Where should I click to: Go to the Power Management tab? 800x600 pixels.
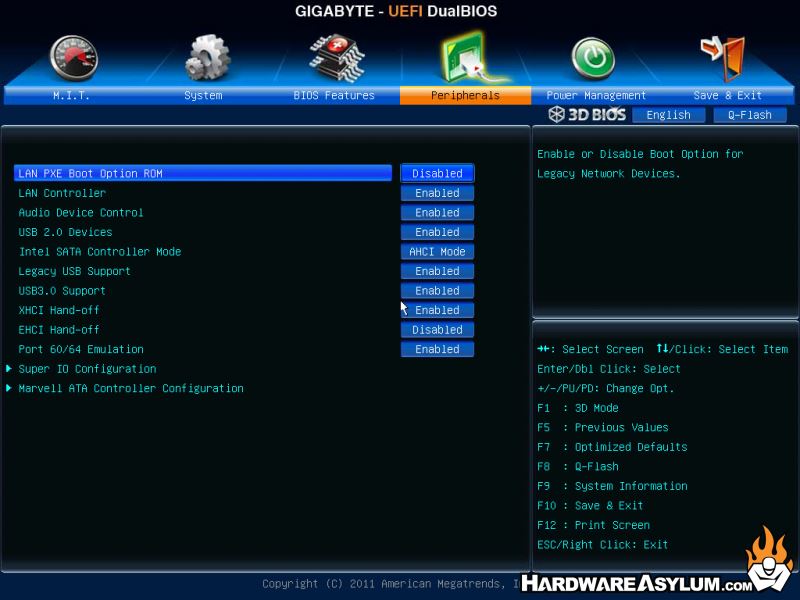pyautogui.click(x=596, y=95)
